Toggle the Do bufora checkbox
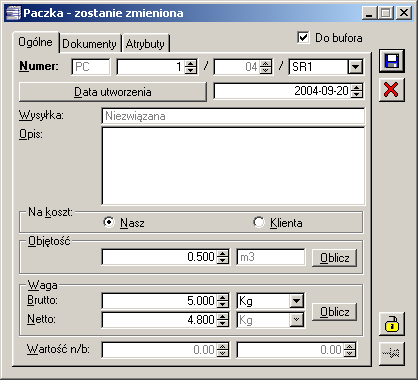418x380 pixels. (303, 37)
